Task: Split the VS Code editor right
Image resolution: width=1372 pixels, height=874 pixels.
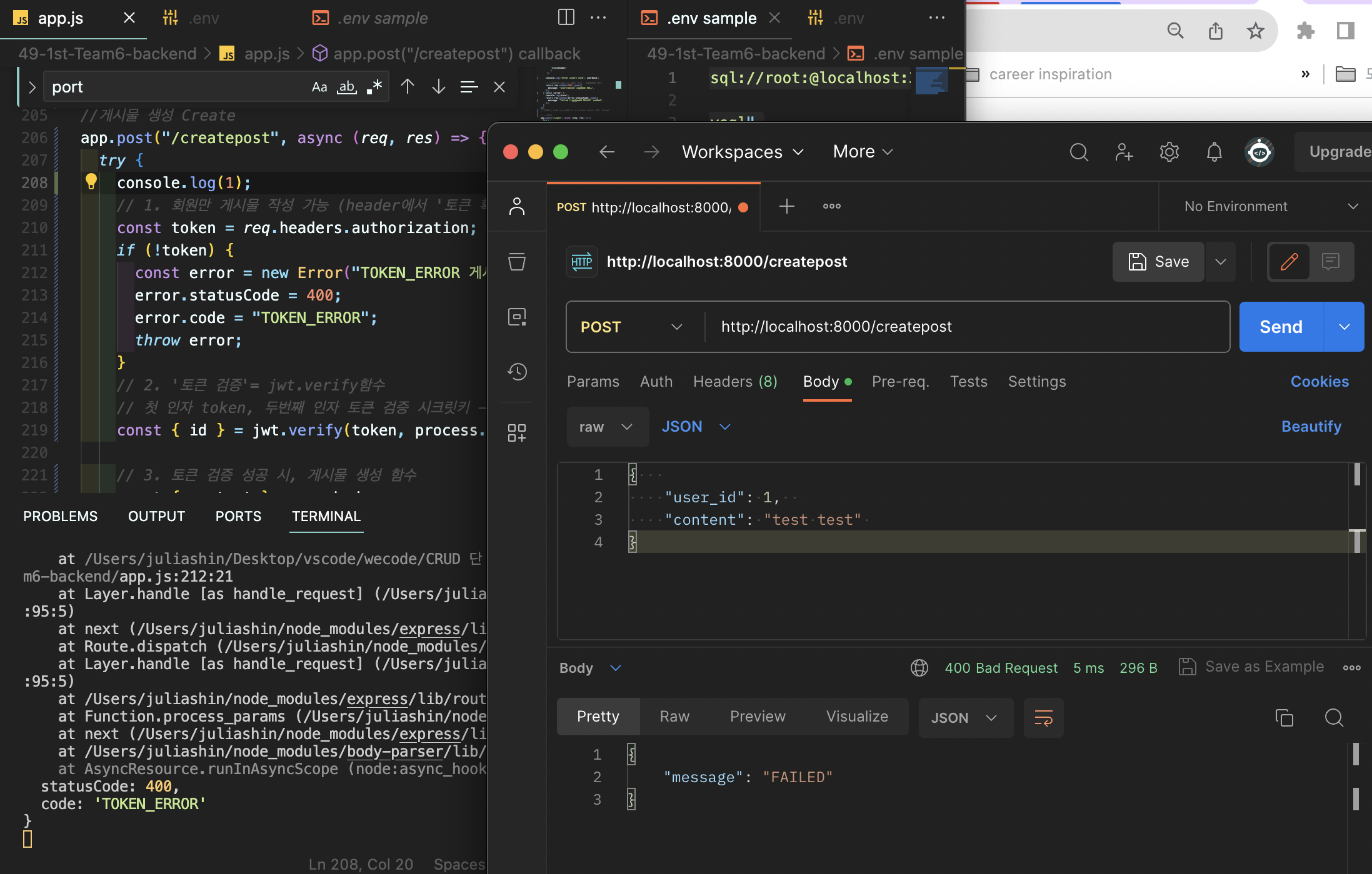Action: click(566, 17)
